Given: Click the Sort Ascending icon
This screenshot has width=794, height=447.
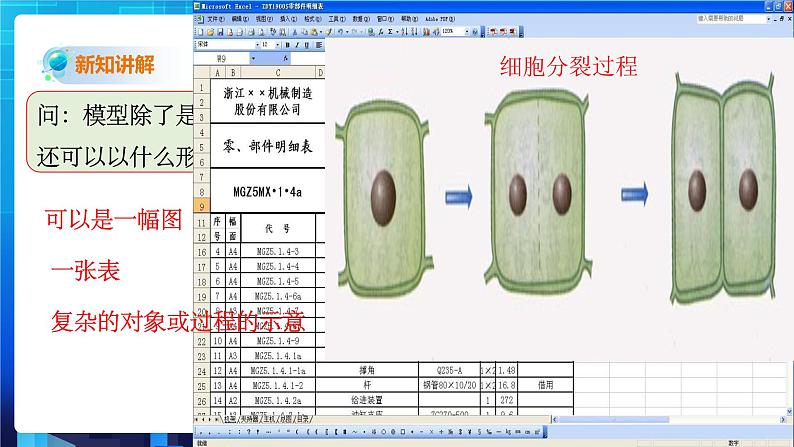Looking at the screenshot, I should 404,32.
